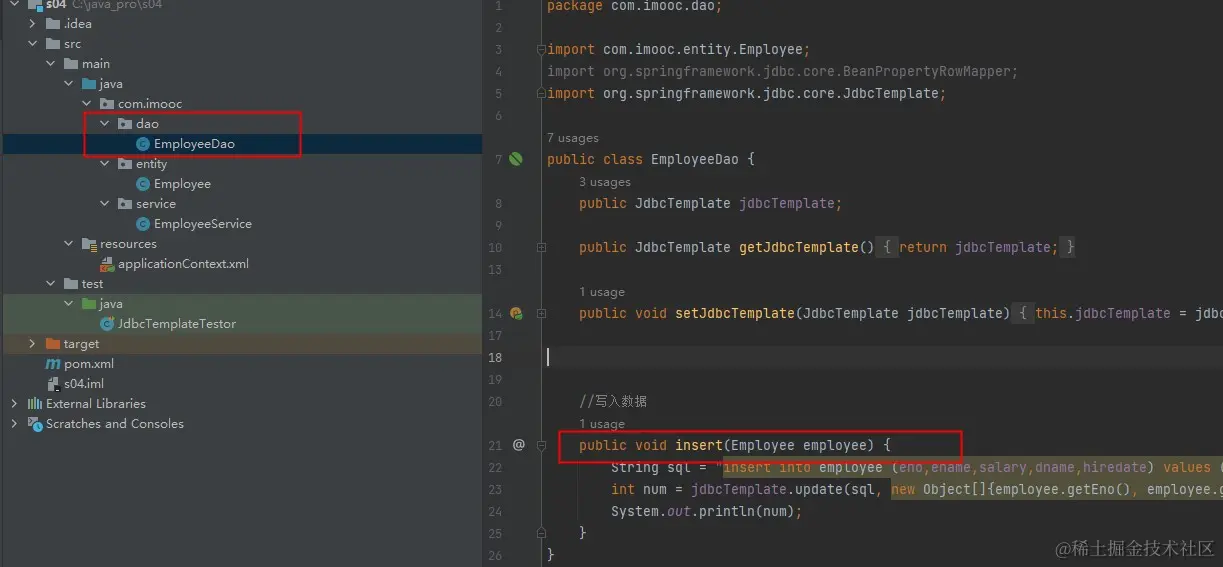Image resolution: width=1223 pixels, height=567 pixels.
Task: Open the '3 usages' hint above jdbcTemplate field
Action: click(605, 182)
